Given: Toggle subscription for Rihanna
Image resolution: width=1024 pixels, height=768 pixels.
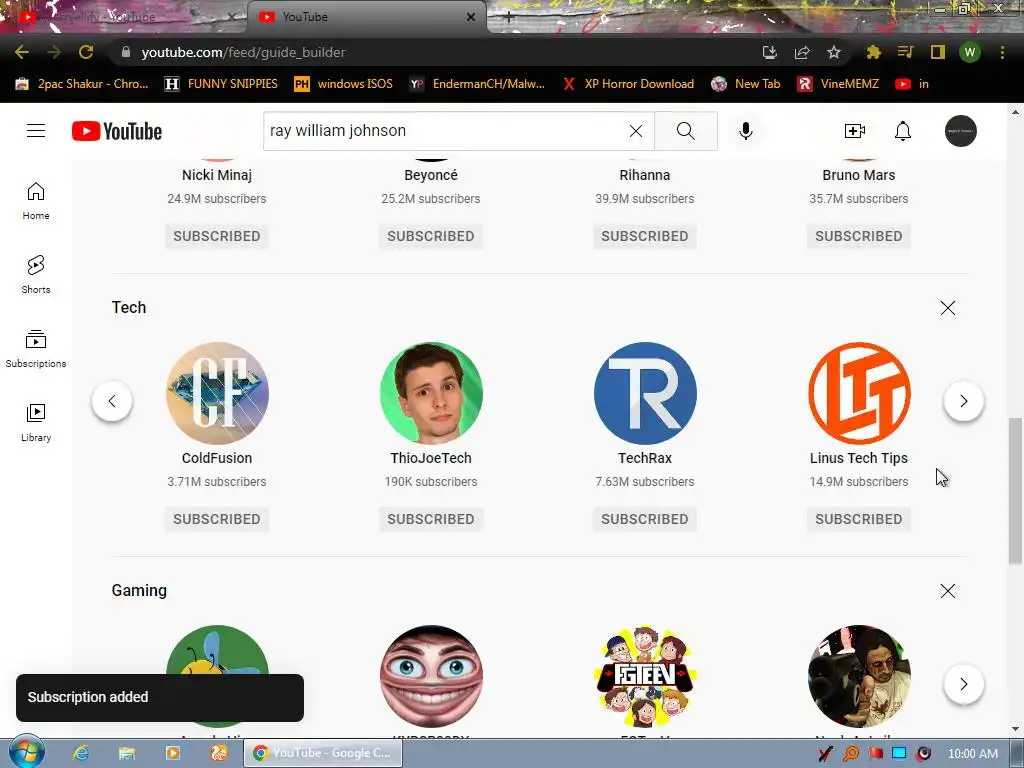Looking at the screenshot, I should (x=645, y=236).
